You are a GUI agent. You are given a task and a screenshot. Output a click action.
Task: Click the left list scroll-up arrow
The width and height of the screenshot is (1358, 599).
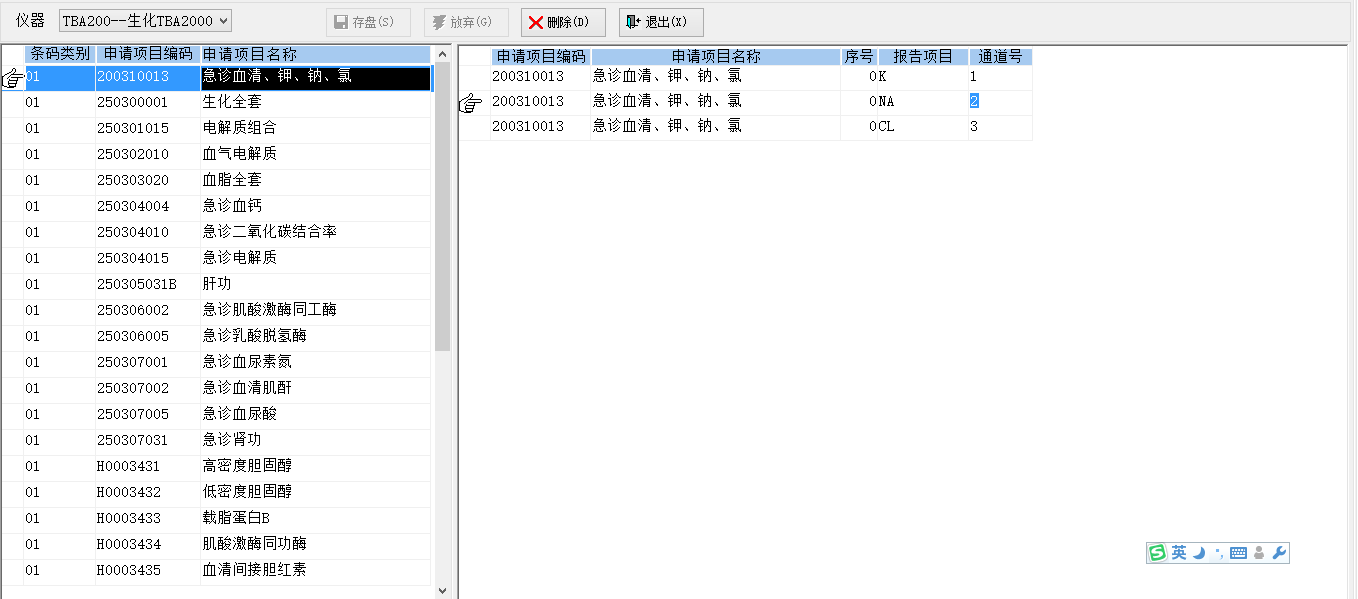tap(443, 53)
